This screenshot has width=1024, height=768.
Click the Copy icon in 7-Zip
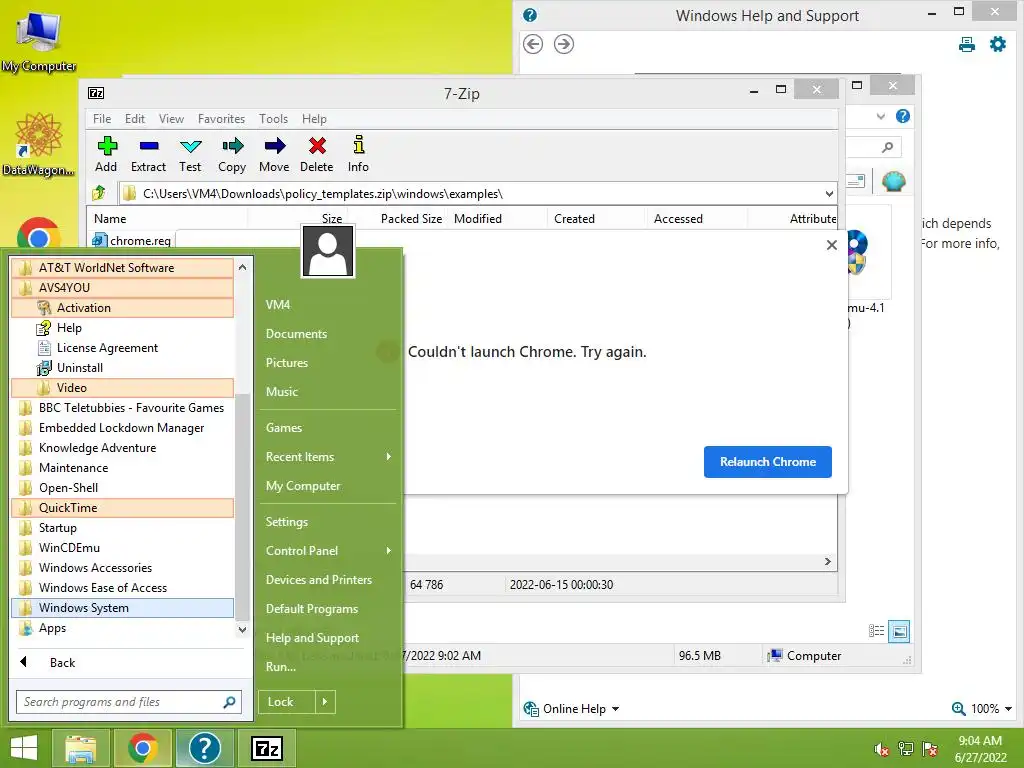[232, 154]
